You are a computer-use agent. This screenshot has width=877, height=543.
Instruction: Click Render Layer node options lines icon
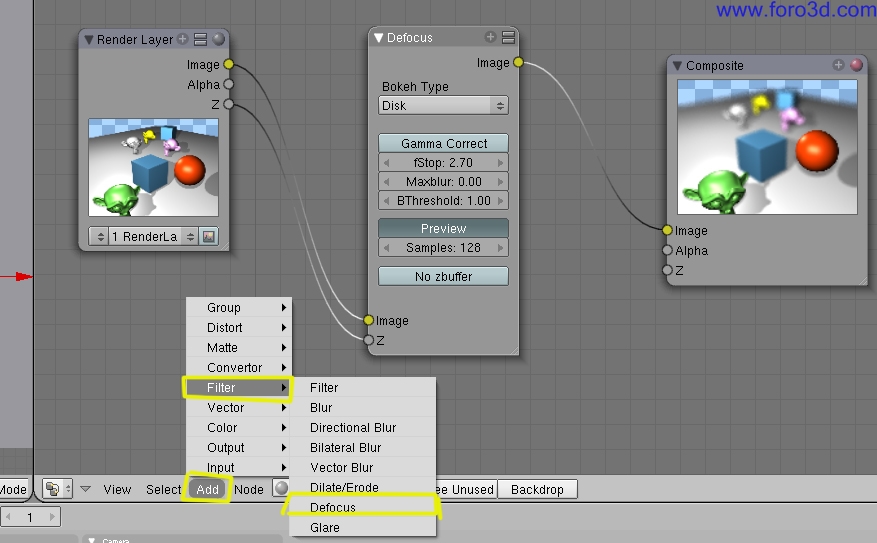200,39
